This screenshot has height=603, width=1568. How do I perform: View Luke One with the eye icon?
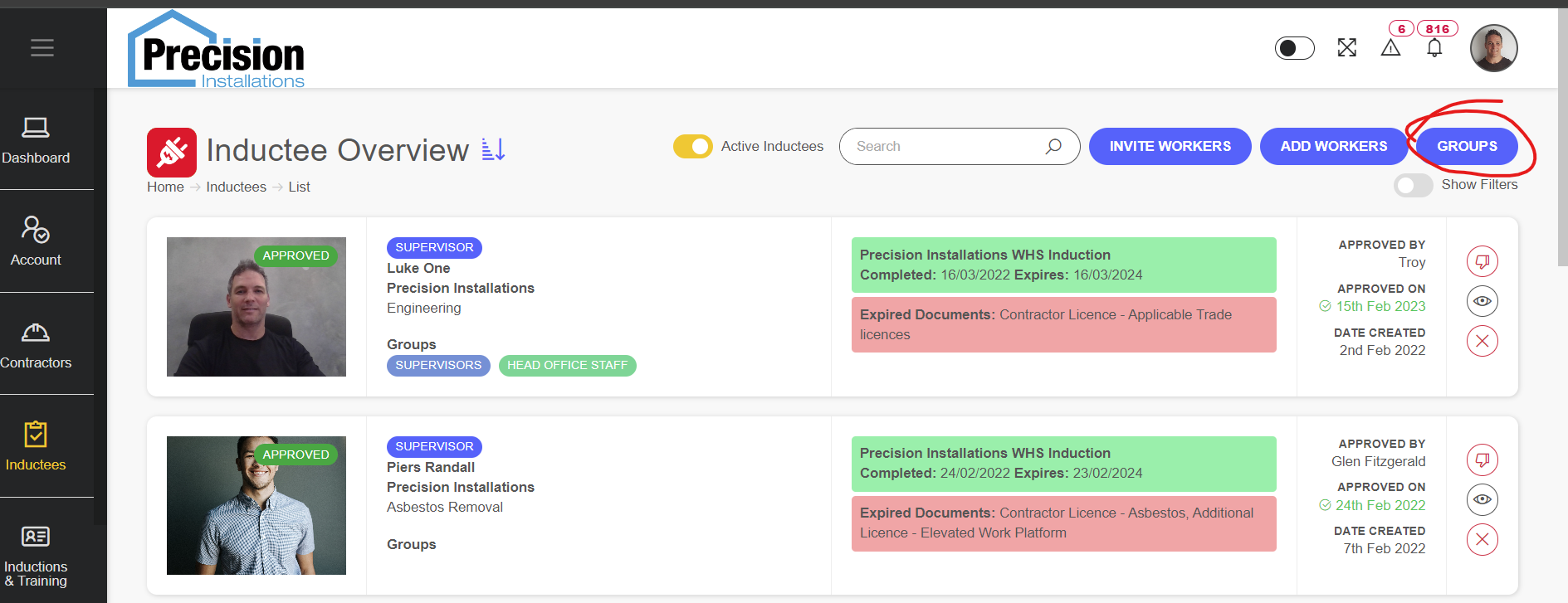1482,301
